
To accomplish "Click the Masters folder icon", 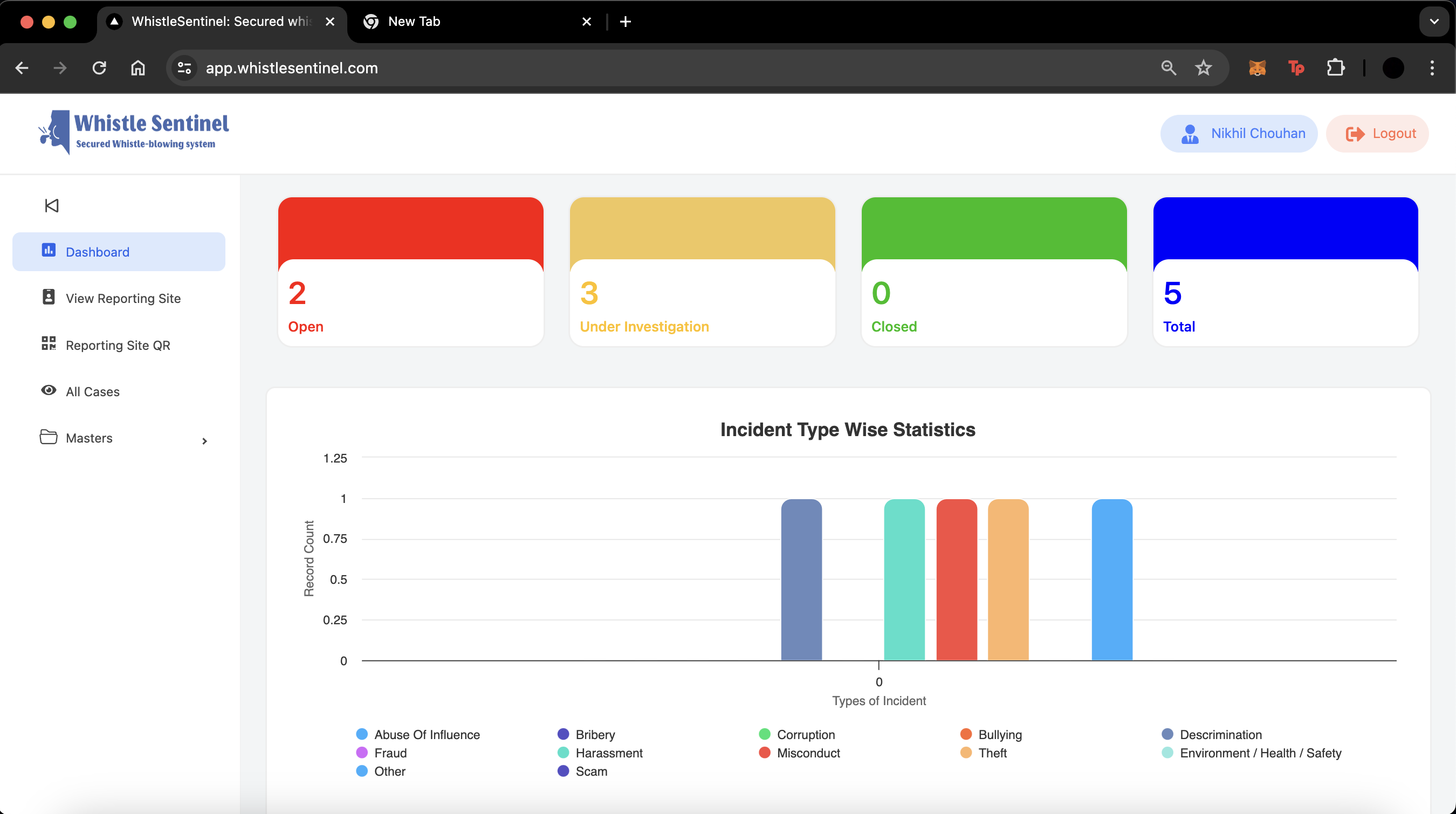I will click(49, 437).
